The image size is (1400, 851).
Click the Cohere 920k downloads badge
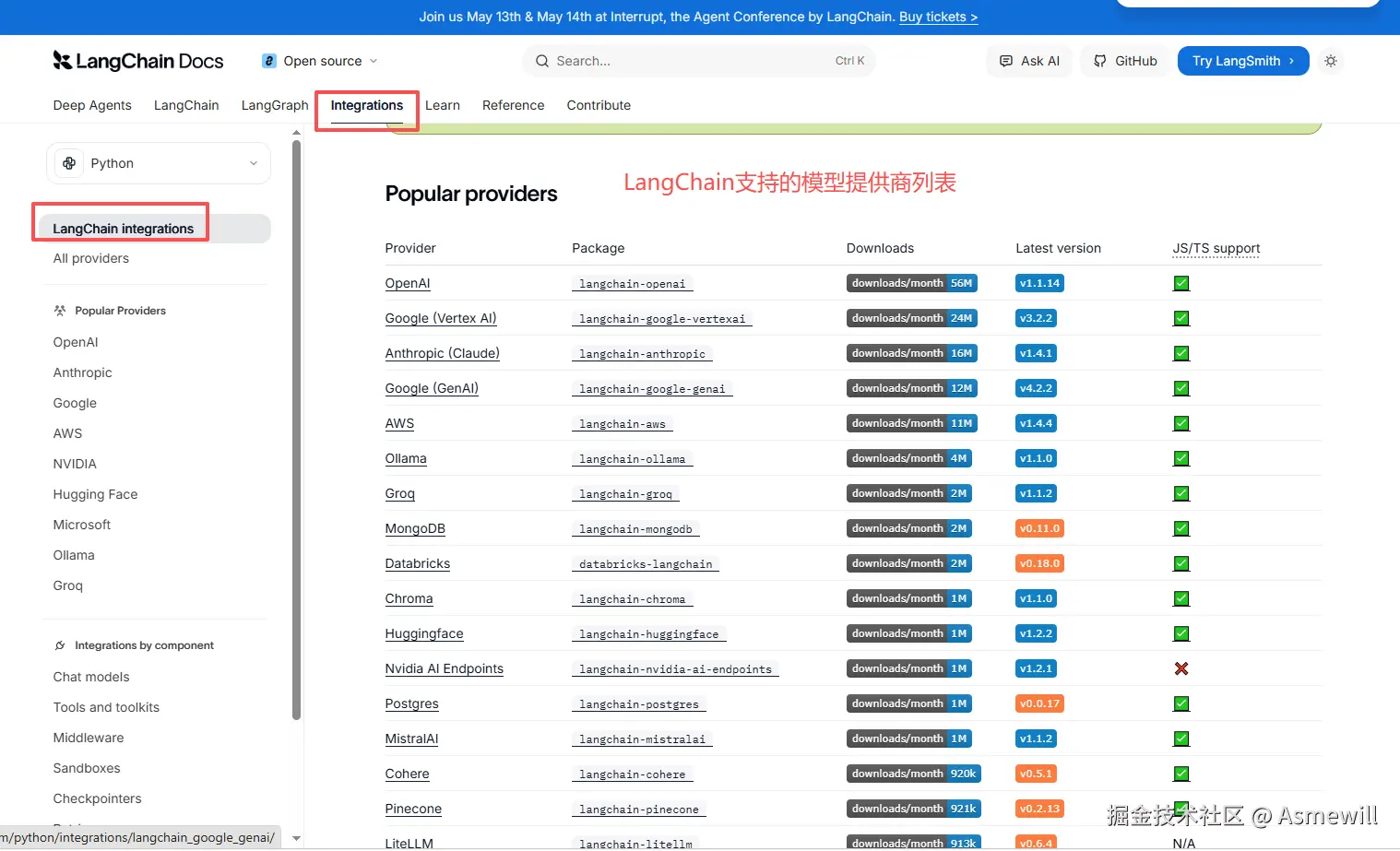(x=914, y=774)
